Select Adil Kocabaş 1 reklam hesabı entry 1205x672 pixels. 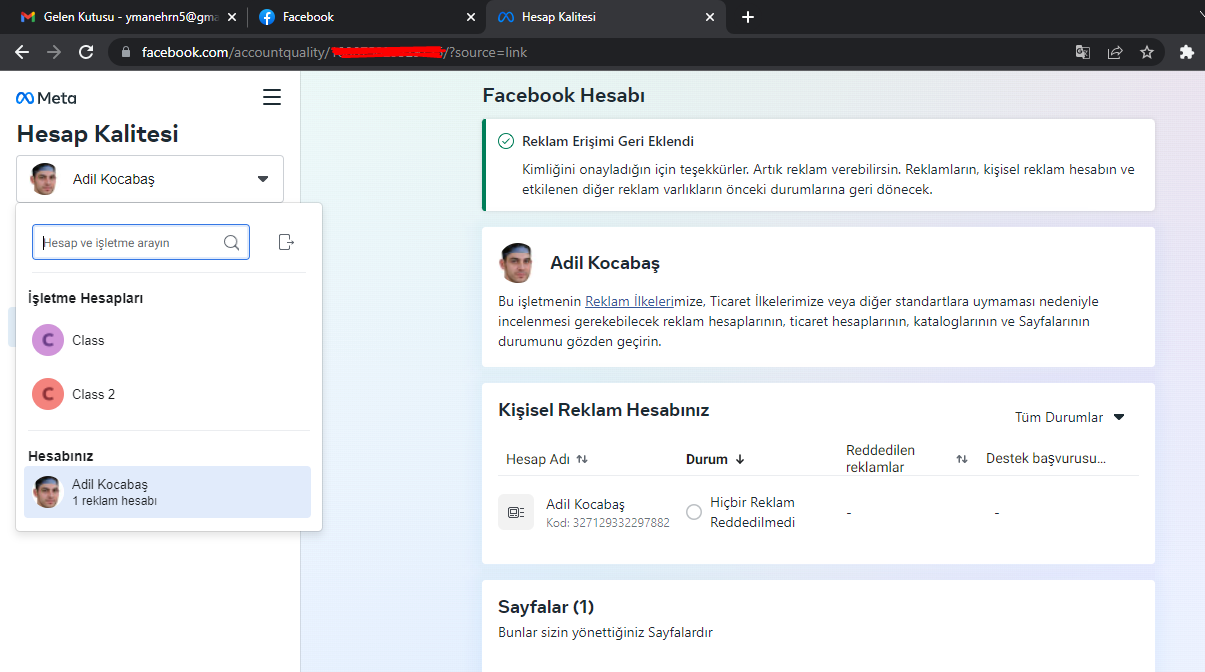pyautogui.click(x=167, y=492)
